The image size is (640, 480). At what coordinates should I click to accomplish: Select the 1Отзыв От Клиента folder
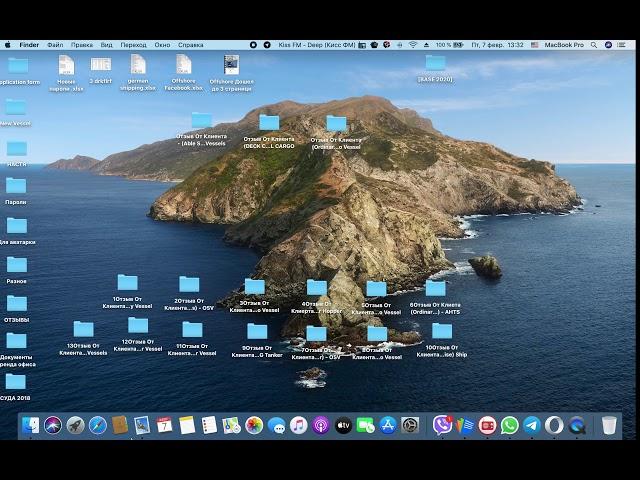(x=127, y=291)
